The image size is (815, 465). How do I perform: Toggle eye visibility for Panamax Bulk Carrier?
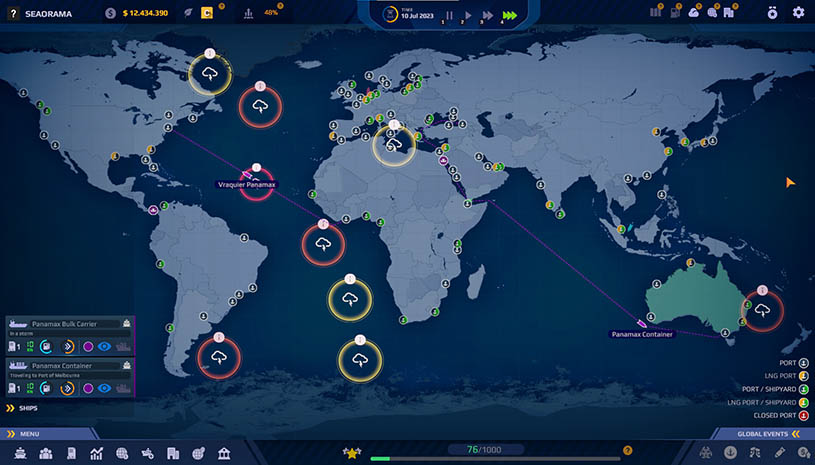coord(104,346)
